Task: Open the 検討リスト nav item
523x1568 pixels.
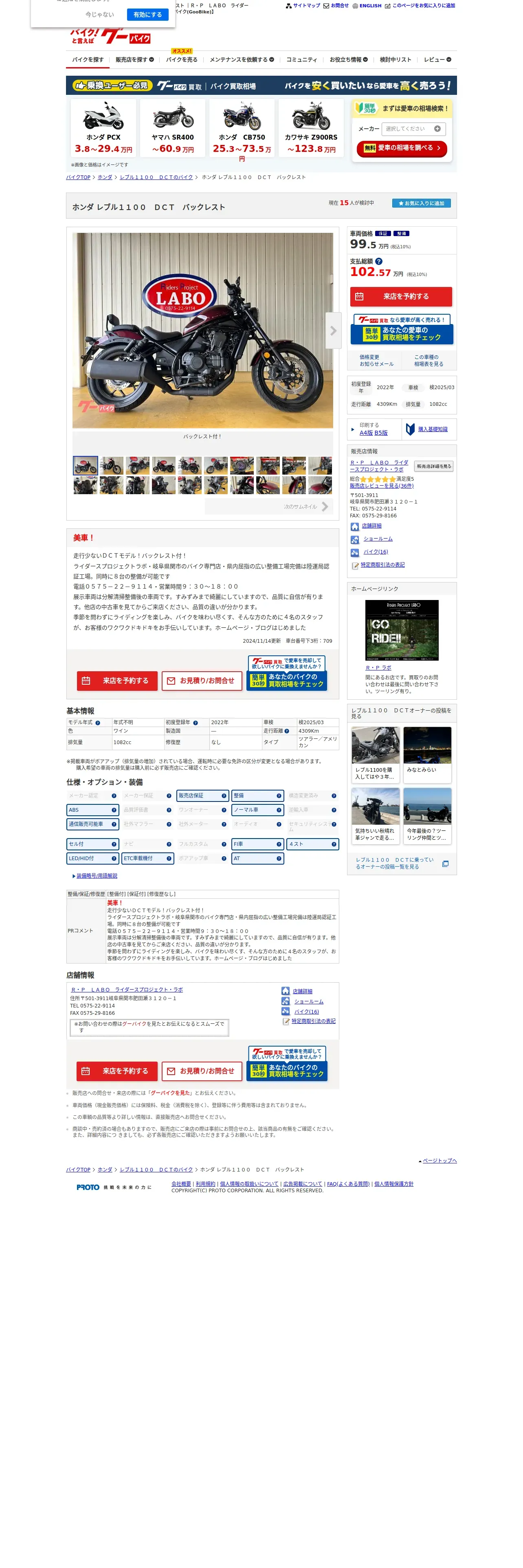Action: 396,60
